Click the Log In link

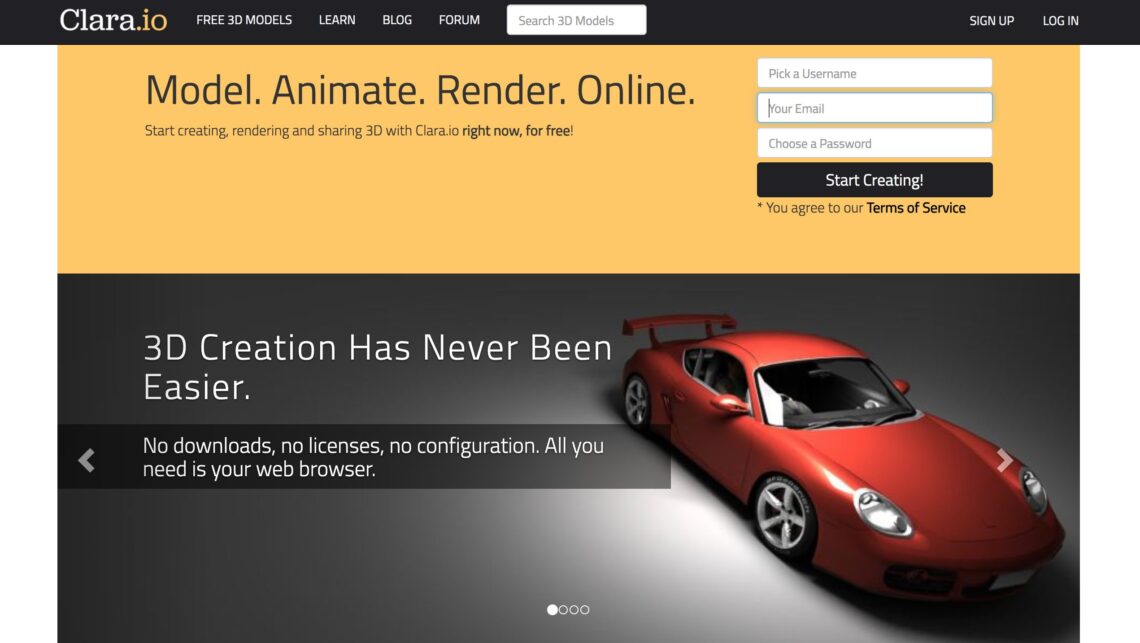point(1060,21)
